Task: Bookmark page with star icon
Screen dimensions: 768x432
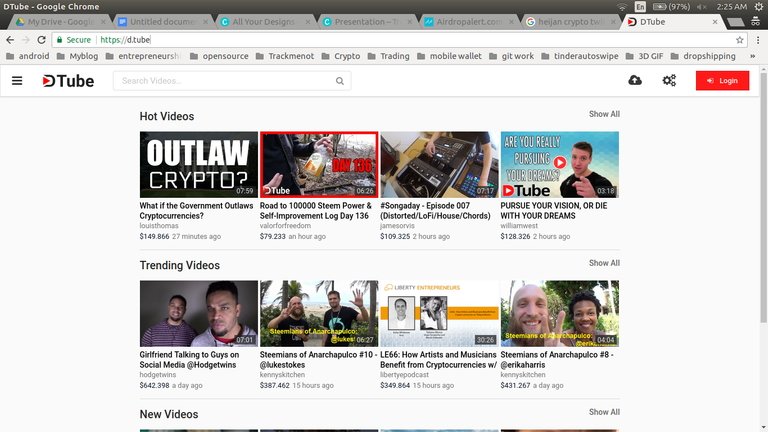Action: click(739, 40)
